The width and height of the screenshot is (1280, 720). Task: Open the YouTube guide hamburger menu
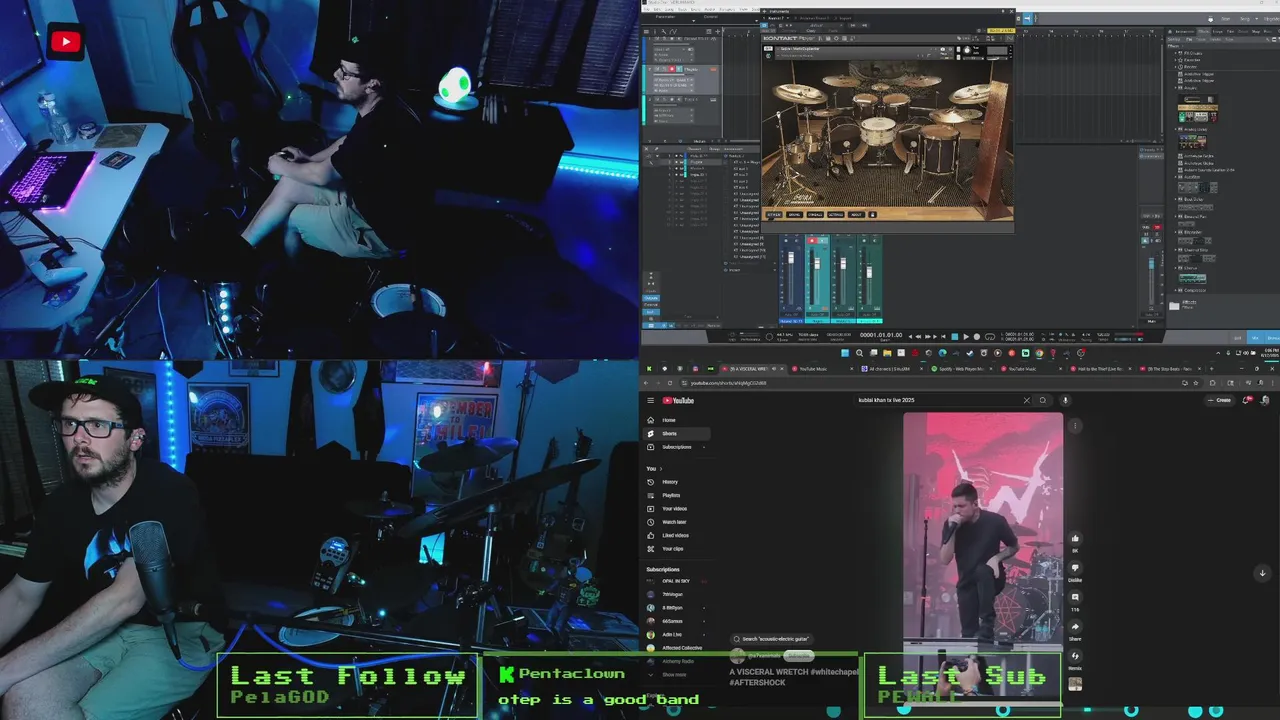pyautogui.click(x=650, y=400)
